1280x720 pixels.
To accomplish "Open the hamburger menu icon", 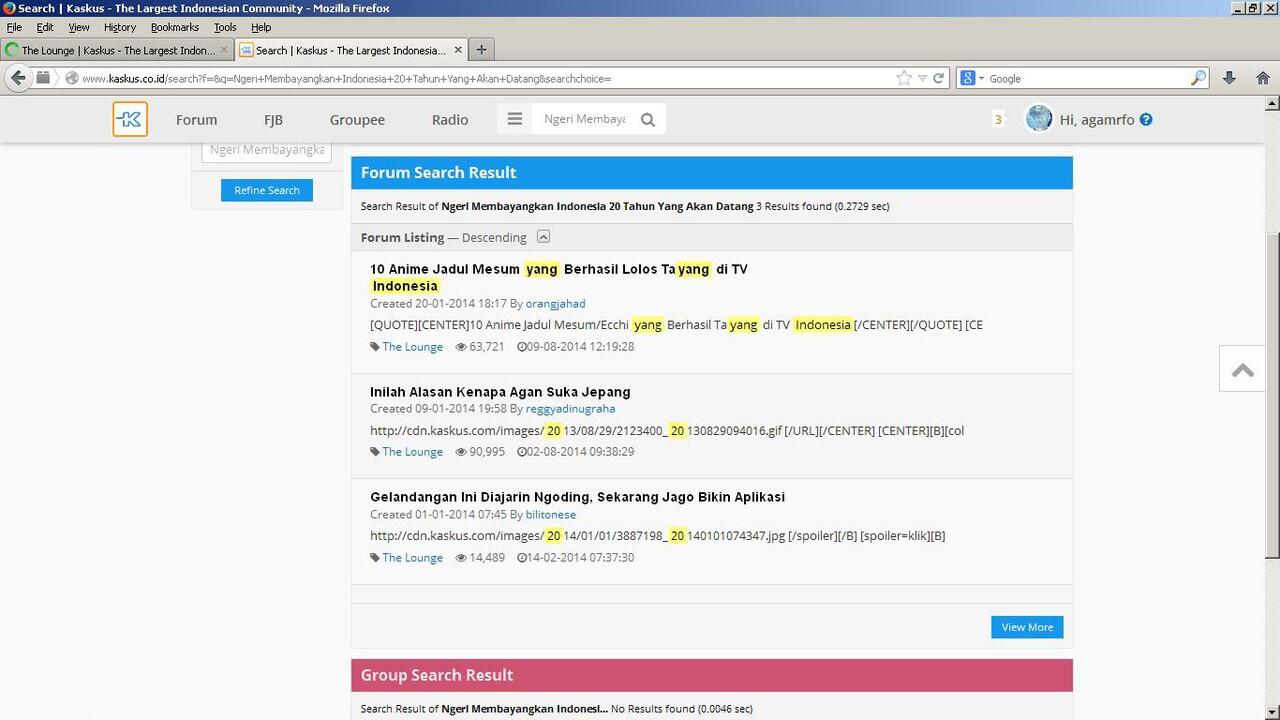I will tap(515, 119).
